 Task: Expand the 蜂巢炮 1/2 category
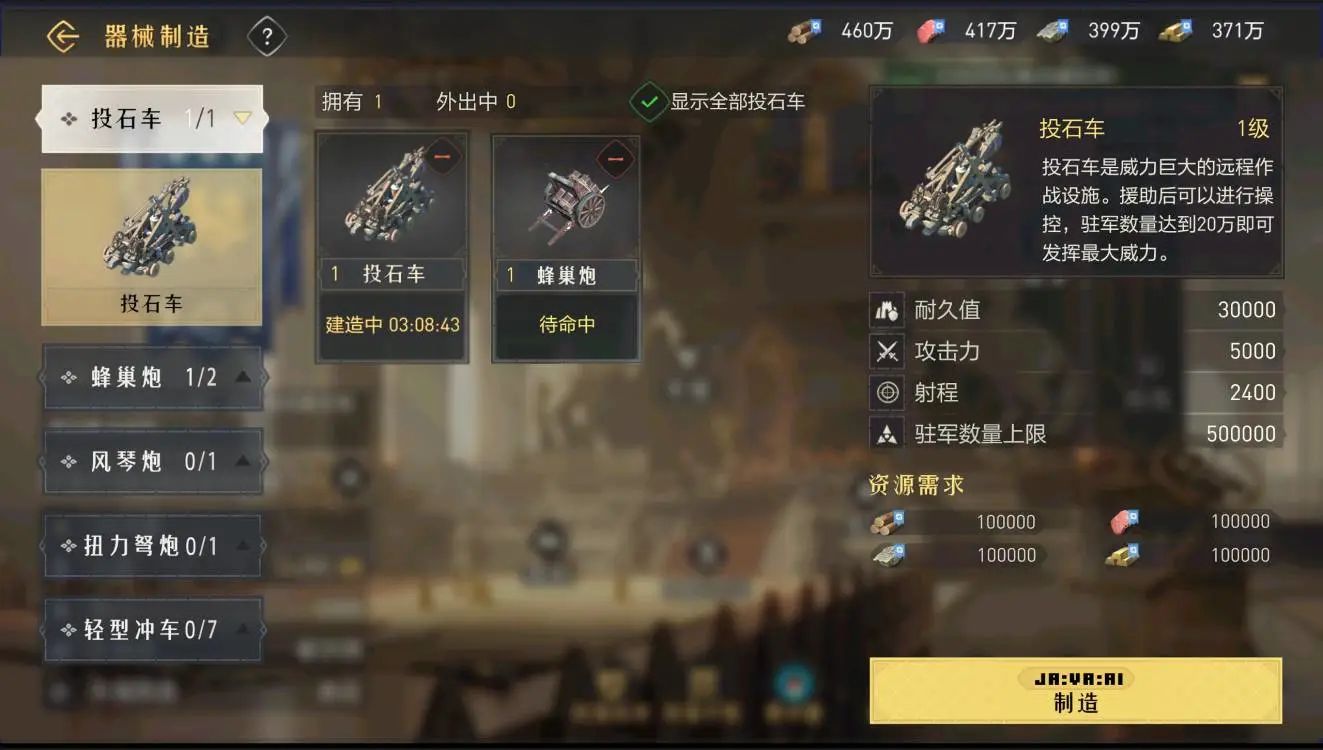[153, 378]
